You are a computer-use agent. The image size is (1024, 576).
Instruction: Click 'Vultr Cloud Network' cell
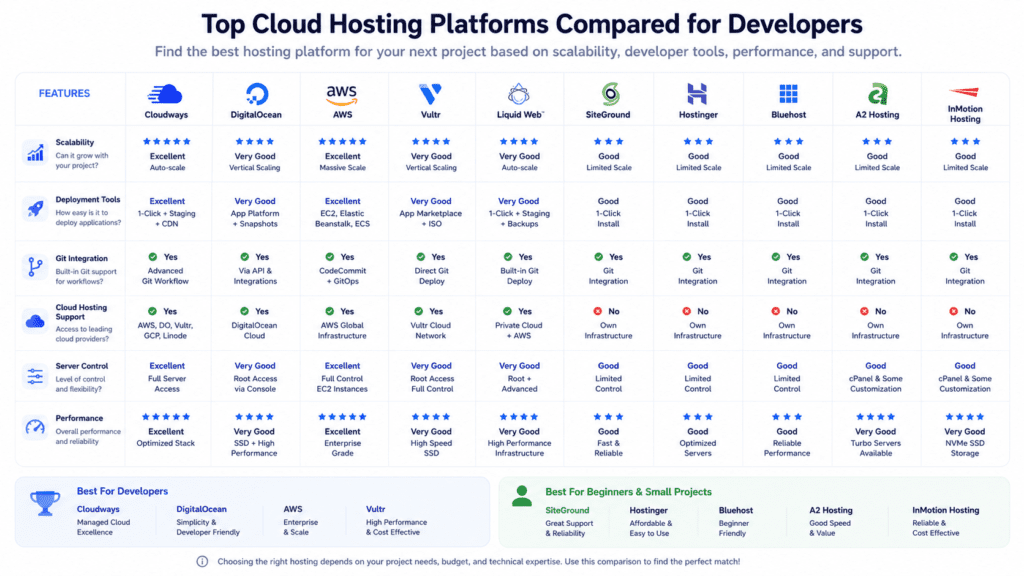pyautogui.click(x=430, y=330)
